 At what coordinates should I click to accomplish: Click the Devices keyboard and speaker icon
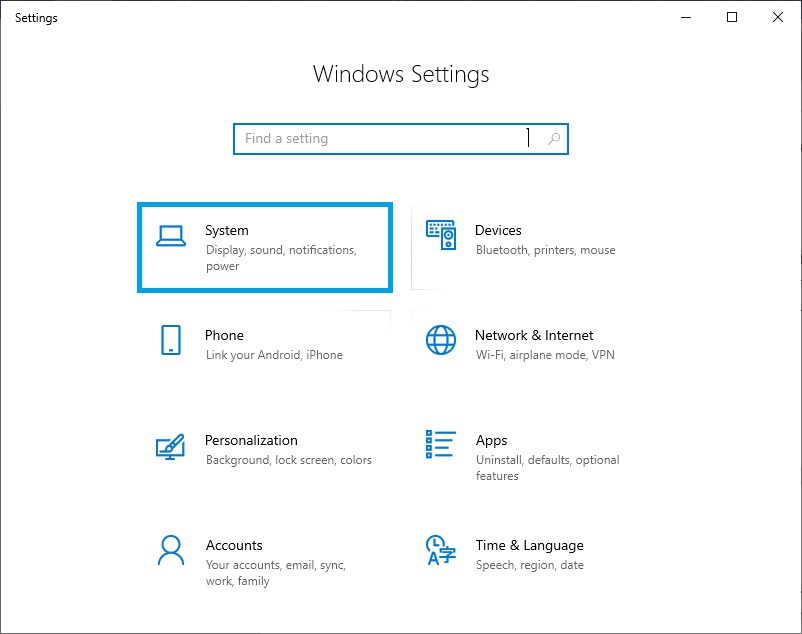point(441,235)
